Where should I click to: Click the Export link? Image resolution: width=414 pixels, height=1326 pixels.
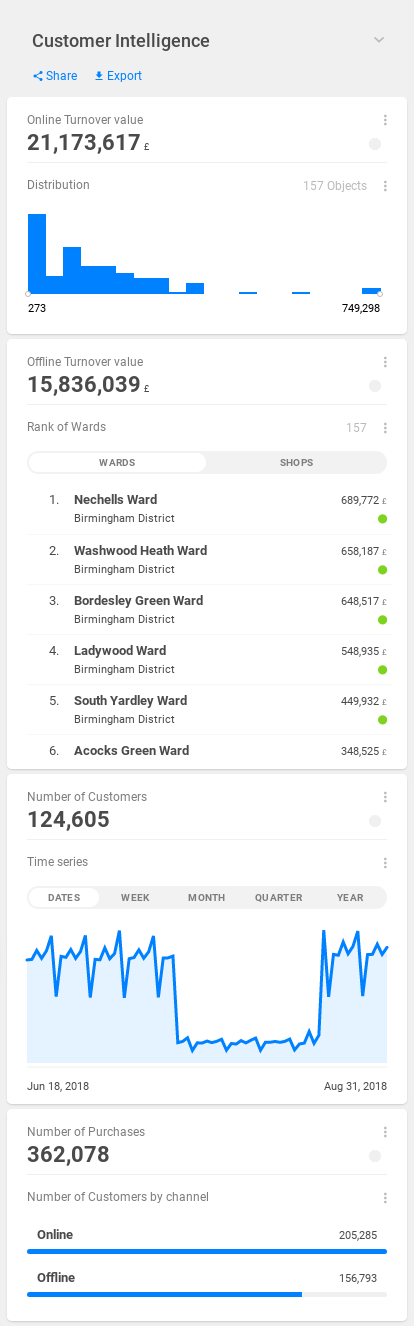tap(118, 76)
